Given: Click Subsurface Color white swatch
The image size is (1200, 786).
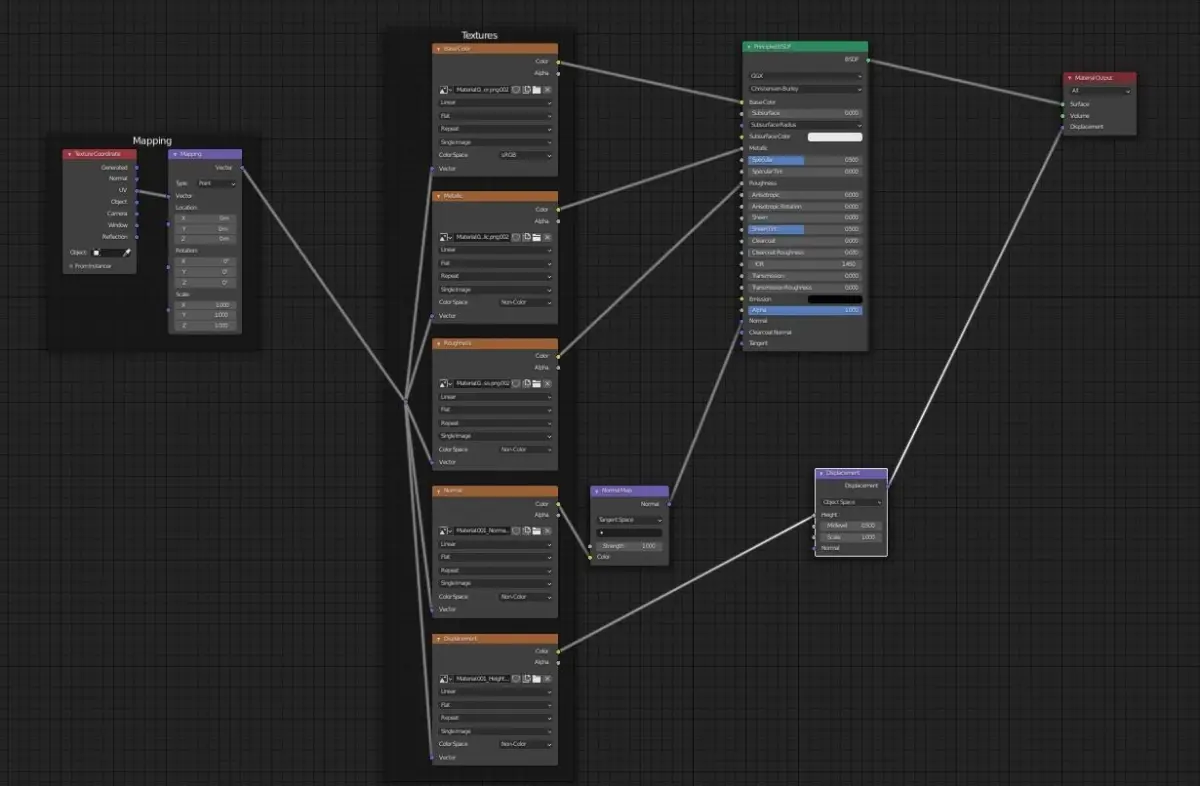Looking at the screenshot, I should (x=835, y=136).
